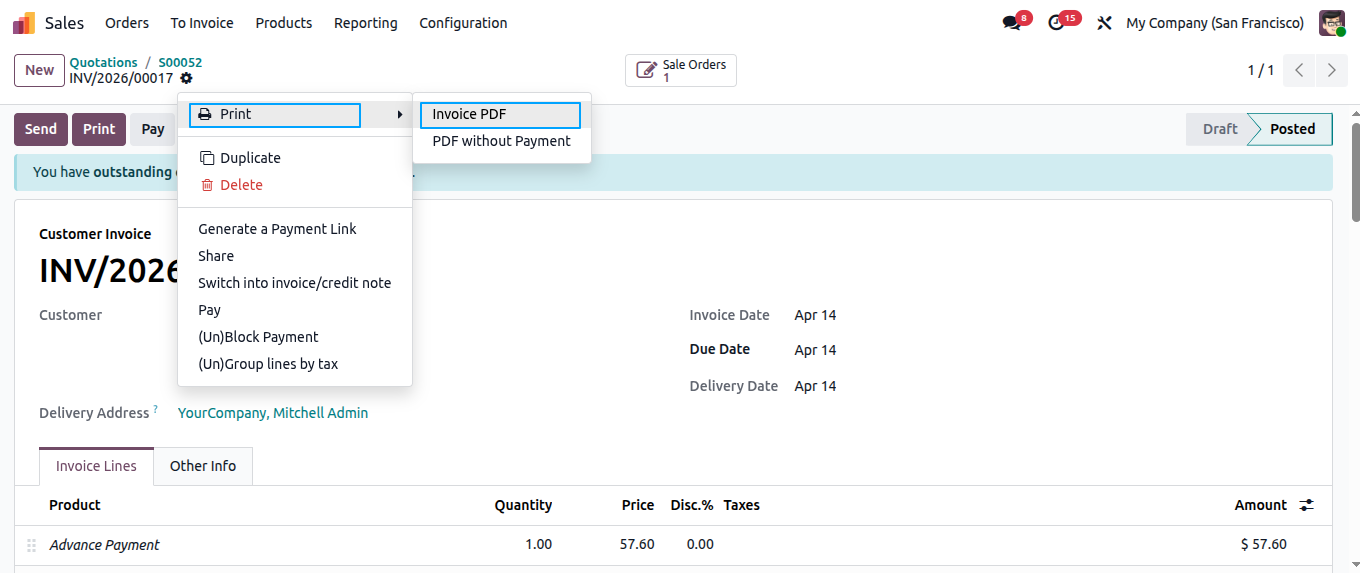This screenshot has width=1360, height=573.
Task: Open the debug tools wrench icon
Action: click(1105, 23)
